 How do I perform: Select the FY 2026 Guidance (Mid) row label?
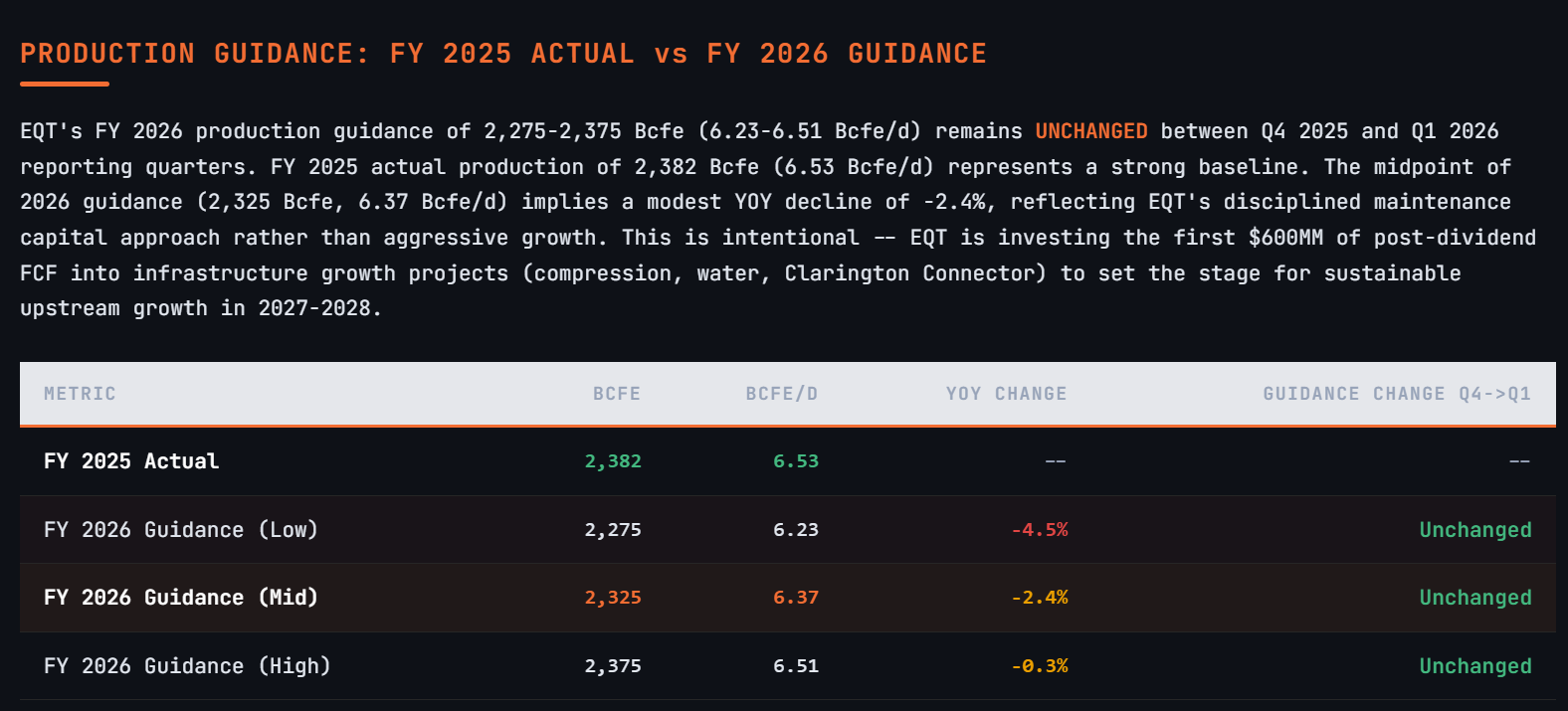tap(180, 598)
